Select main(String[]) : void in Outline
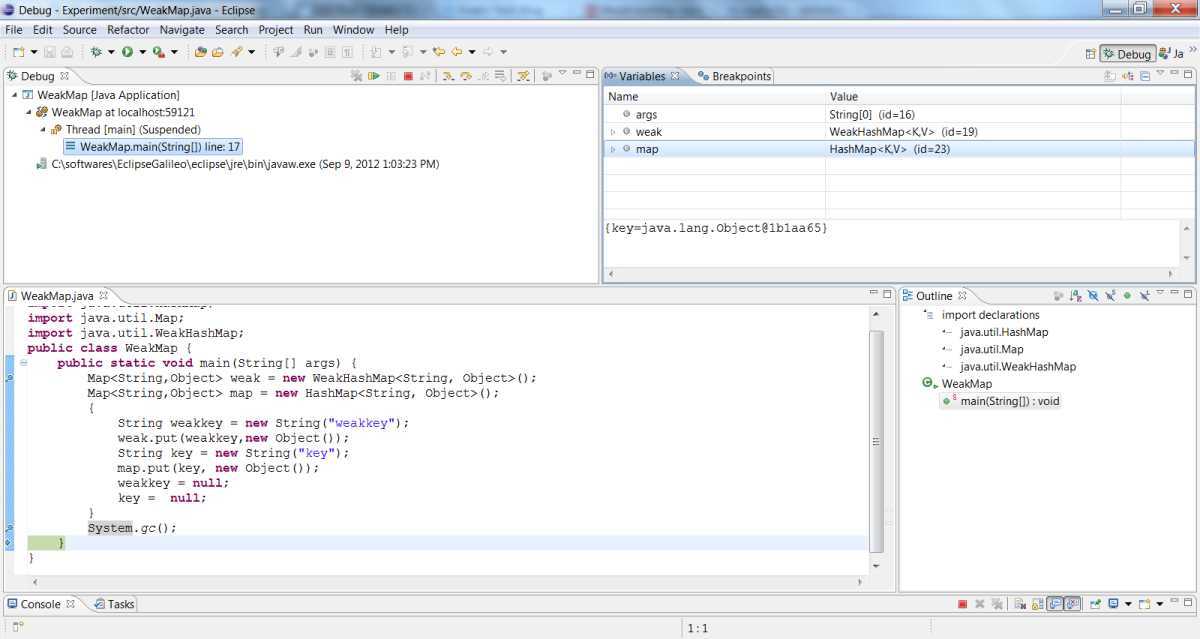1200x639 pixels. [1001, 401]
